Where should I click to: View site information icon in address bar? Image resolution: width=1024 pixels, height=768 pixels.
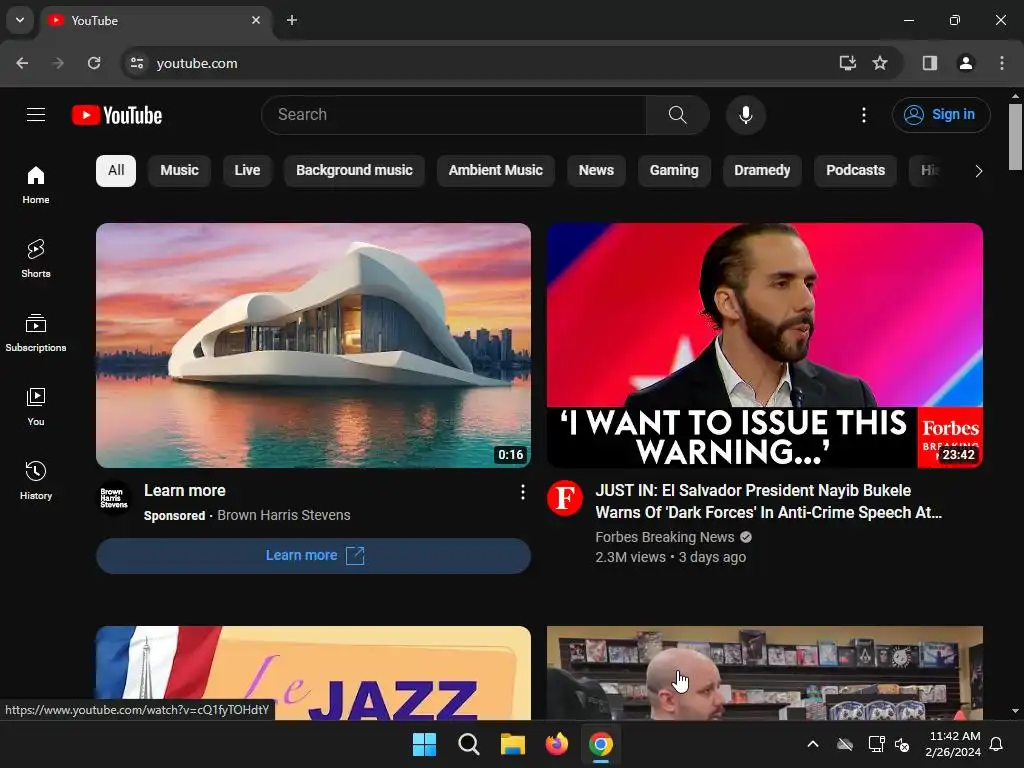tap(136, 63)
